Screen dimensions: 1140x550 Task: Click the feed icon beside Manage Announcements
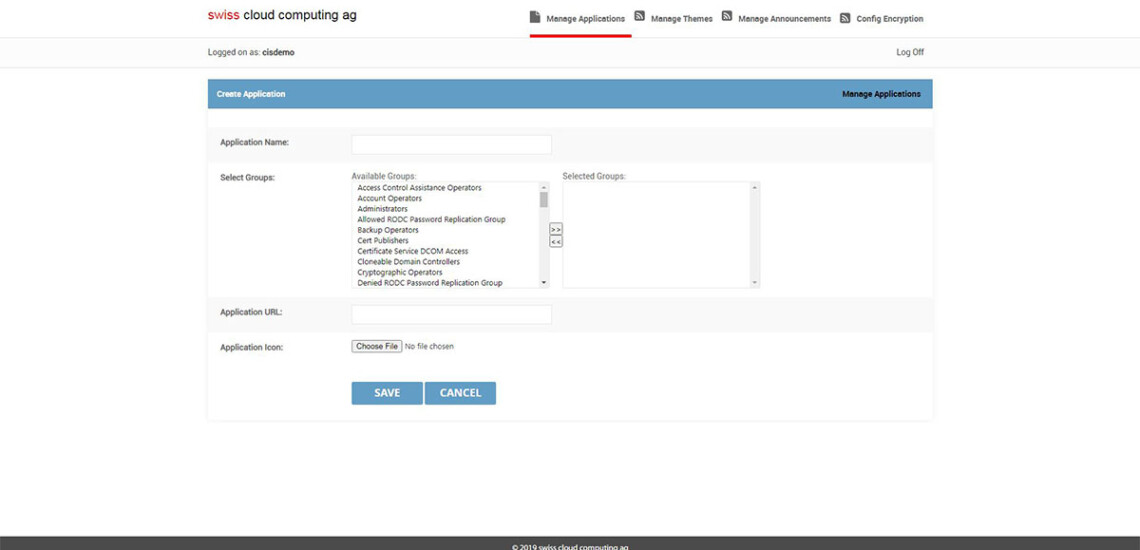(727, 16)
